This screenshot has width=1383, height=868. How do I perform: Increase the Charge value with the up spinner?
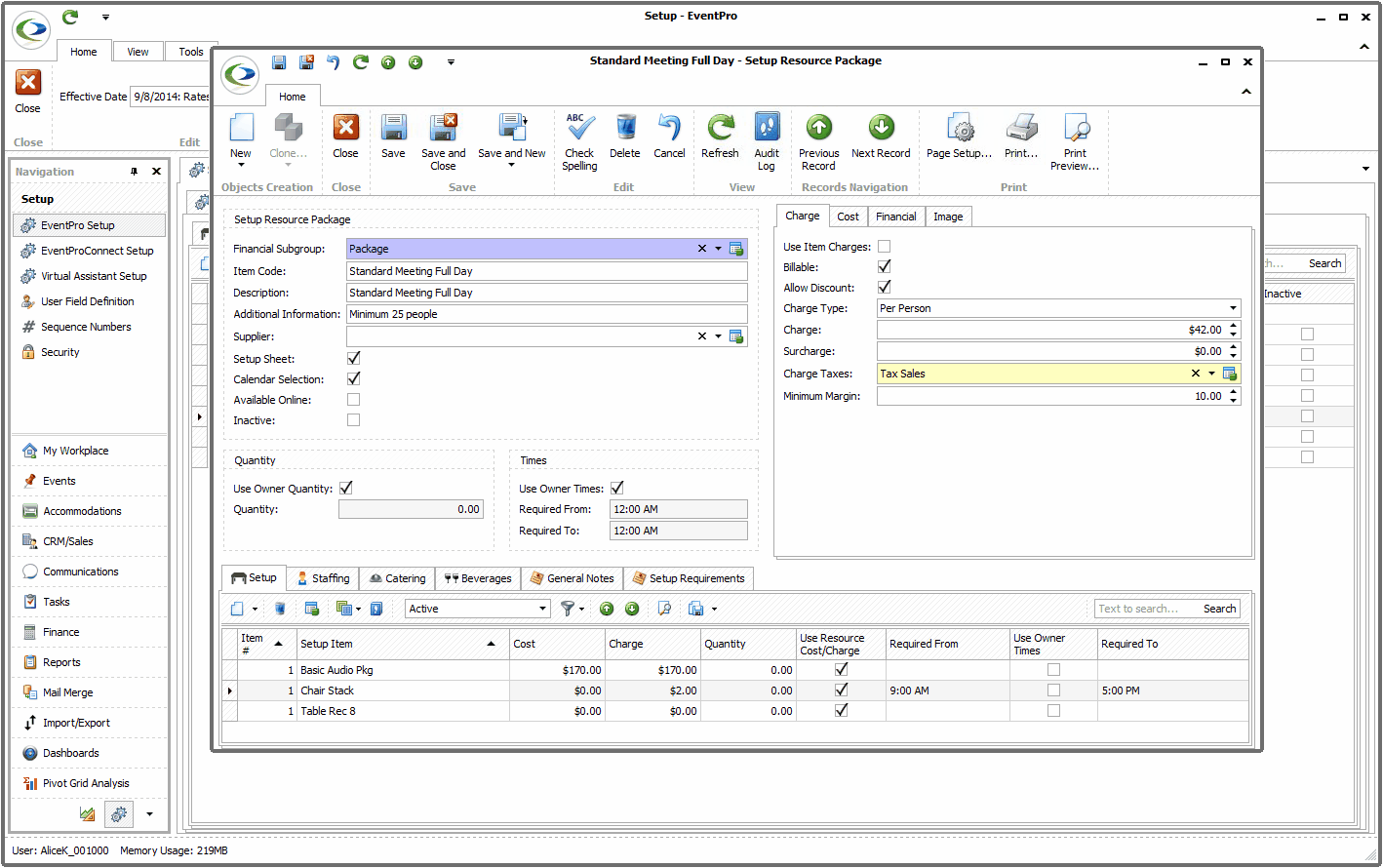pyautogui.click(x=1234, y=326)
